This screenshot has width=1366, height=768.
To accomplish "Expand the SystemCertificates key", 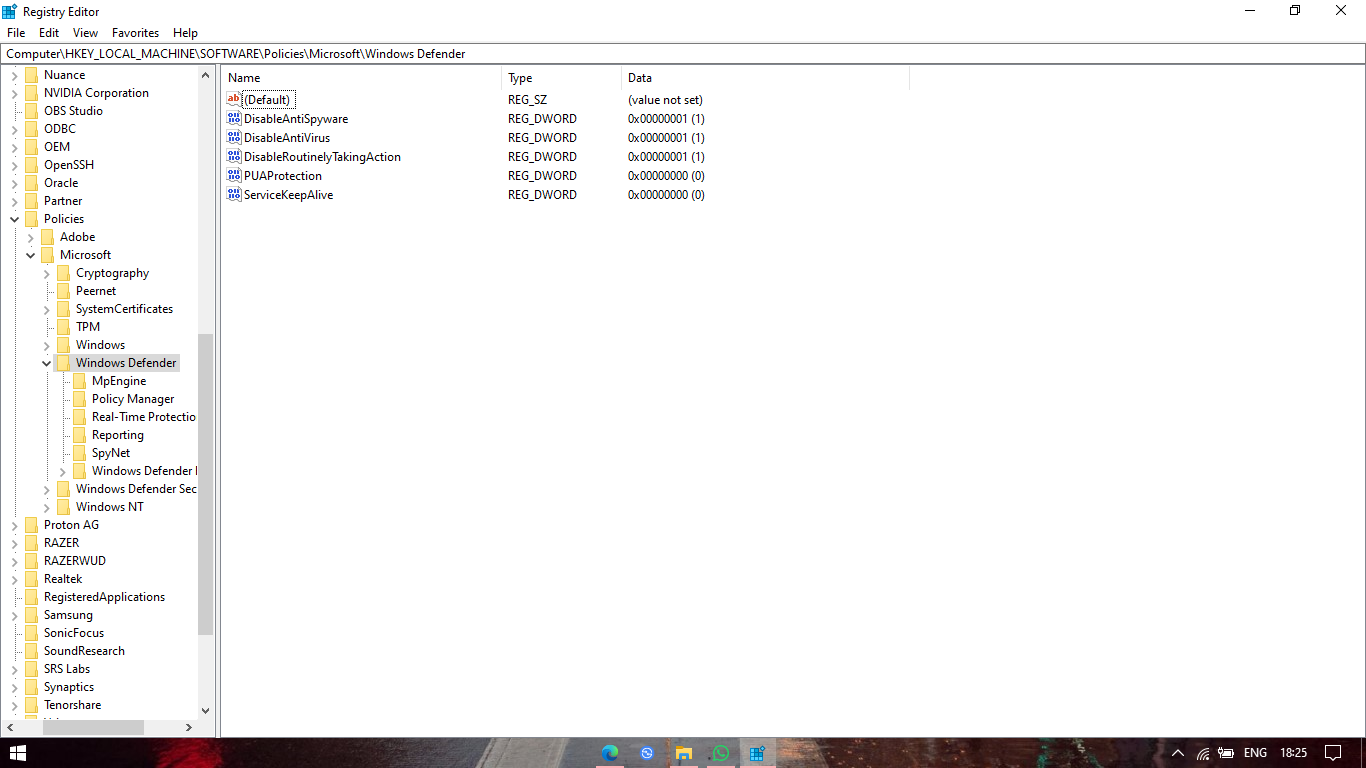I will point(47,309).
